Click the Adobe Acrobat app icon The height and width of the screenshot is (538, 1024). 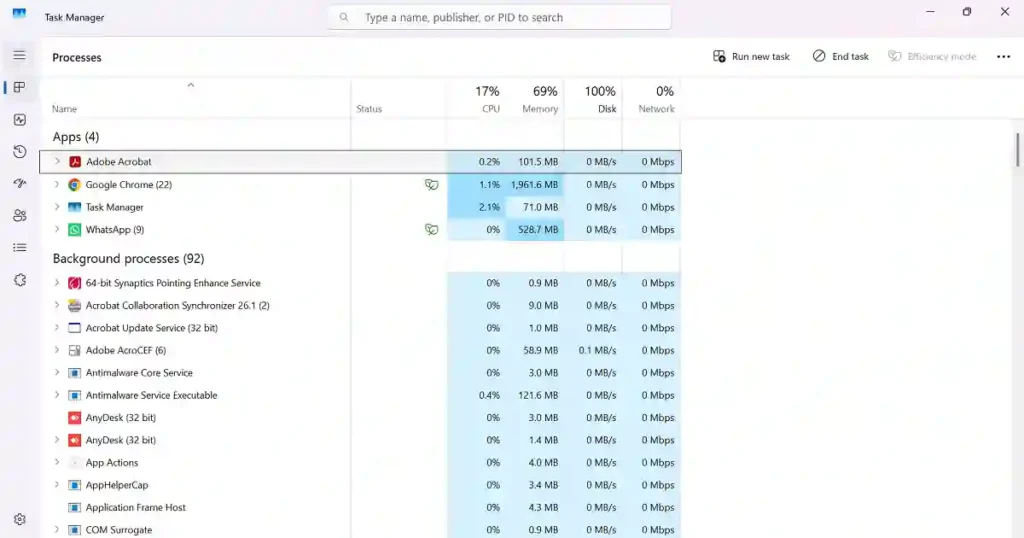(x=74, y=162)
